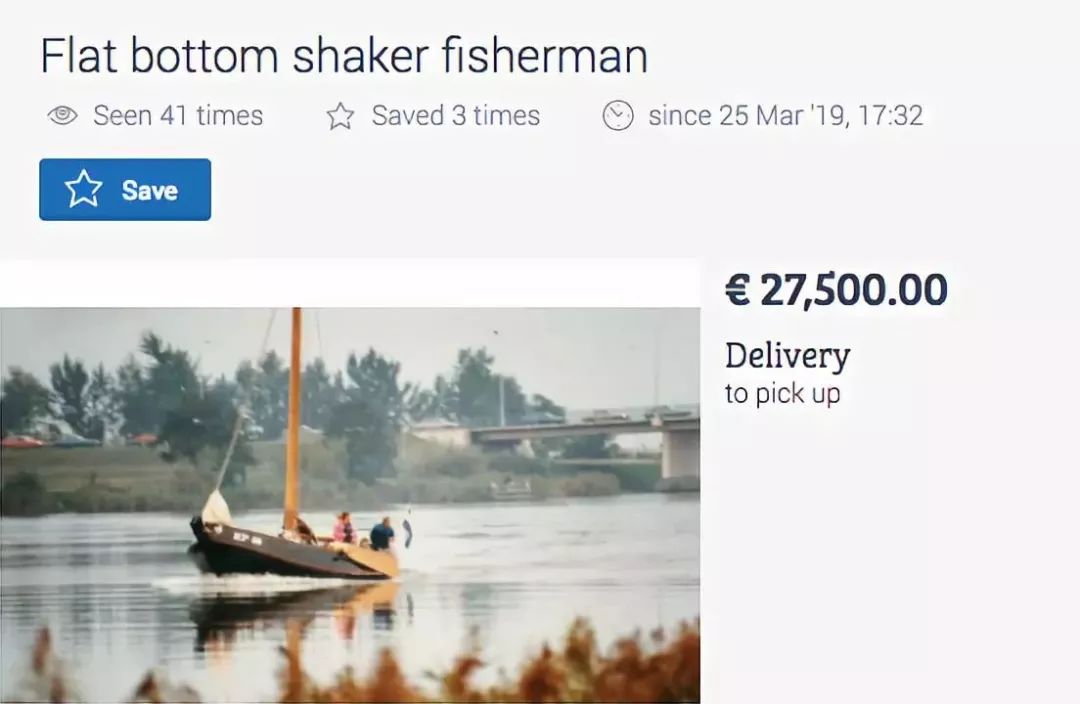Screen dimensions: 1080x704
Task: Open the sailboat photo thumbnail
Action: [x=350, y=506]
